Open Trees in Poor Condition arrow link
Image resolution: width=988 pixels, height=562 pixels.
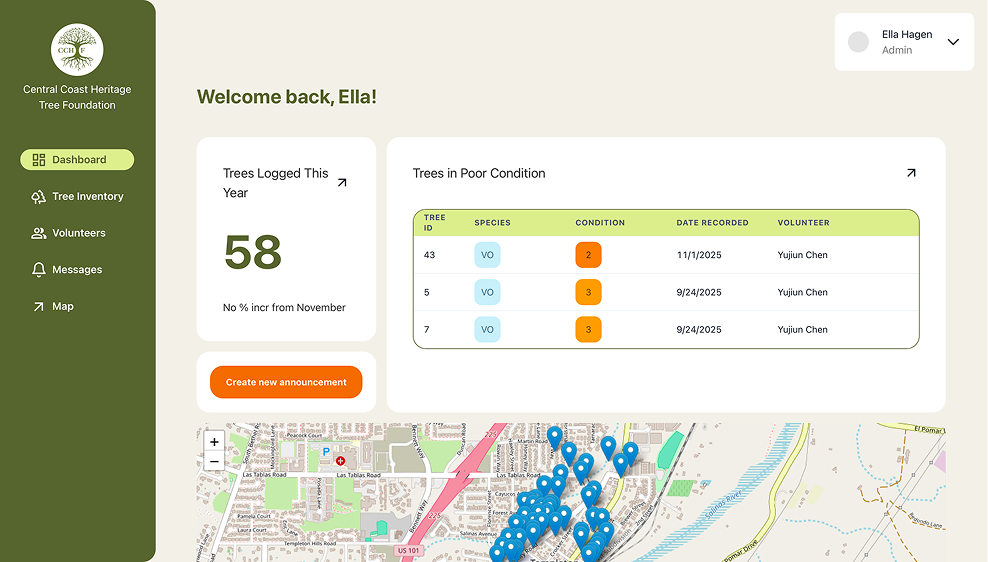coord(910,173)
